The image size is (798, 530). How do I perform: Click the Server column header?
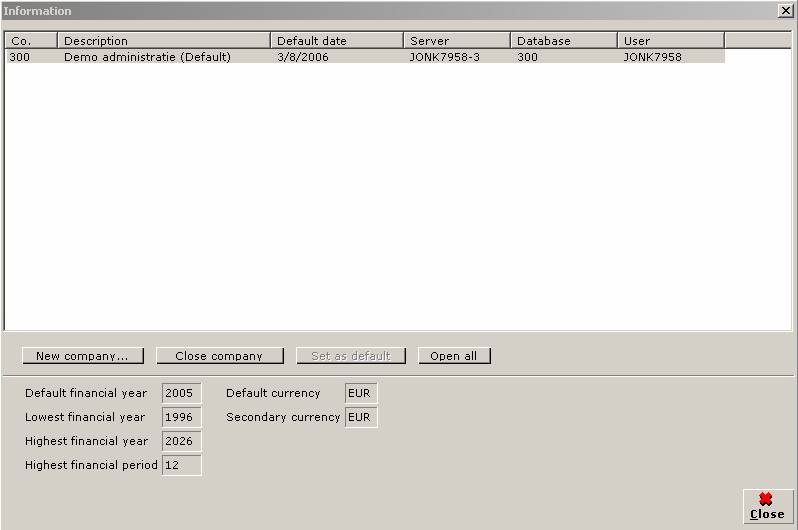[456, 41]
